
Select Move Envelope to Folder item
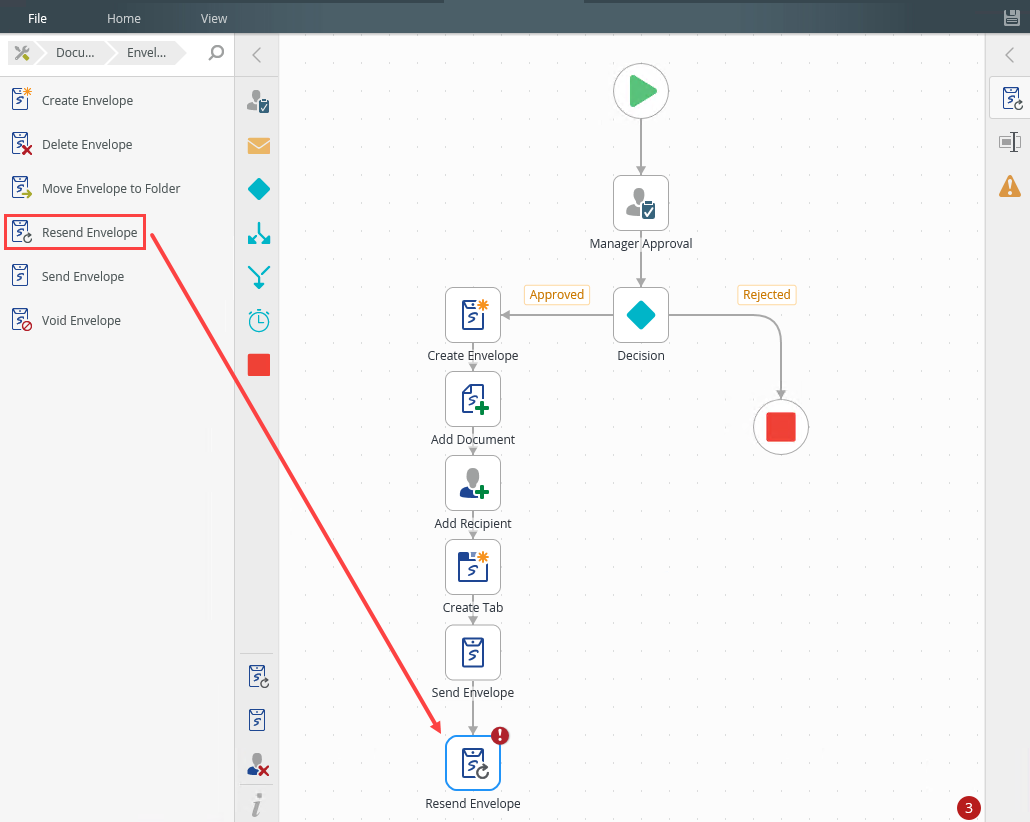[x=111, y=189]
